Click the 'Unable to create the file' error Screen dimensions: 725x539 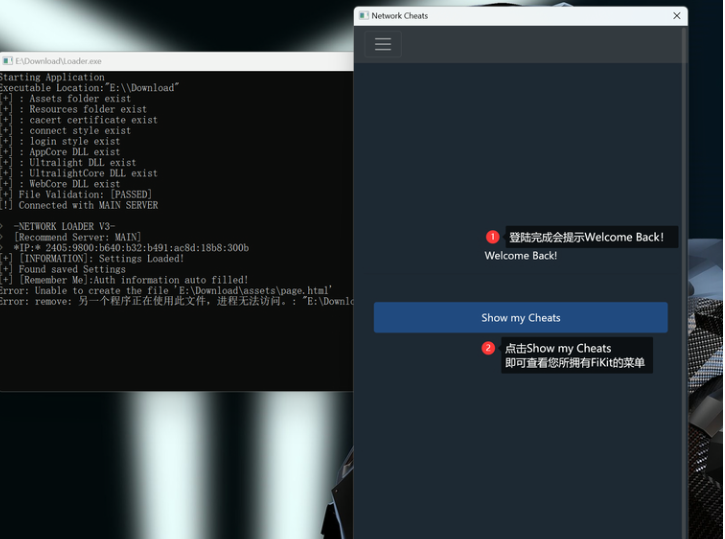[x=165, y=291]
